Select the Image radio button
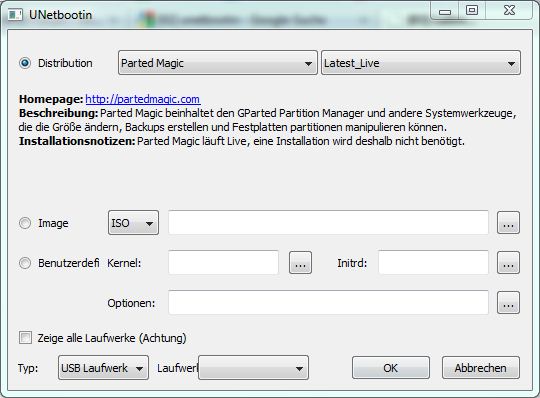This screenshot has width=540, height=398. click(x=25, y=223)
